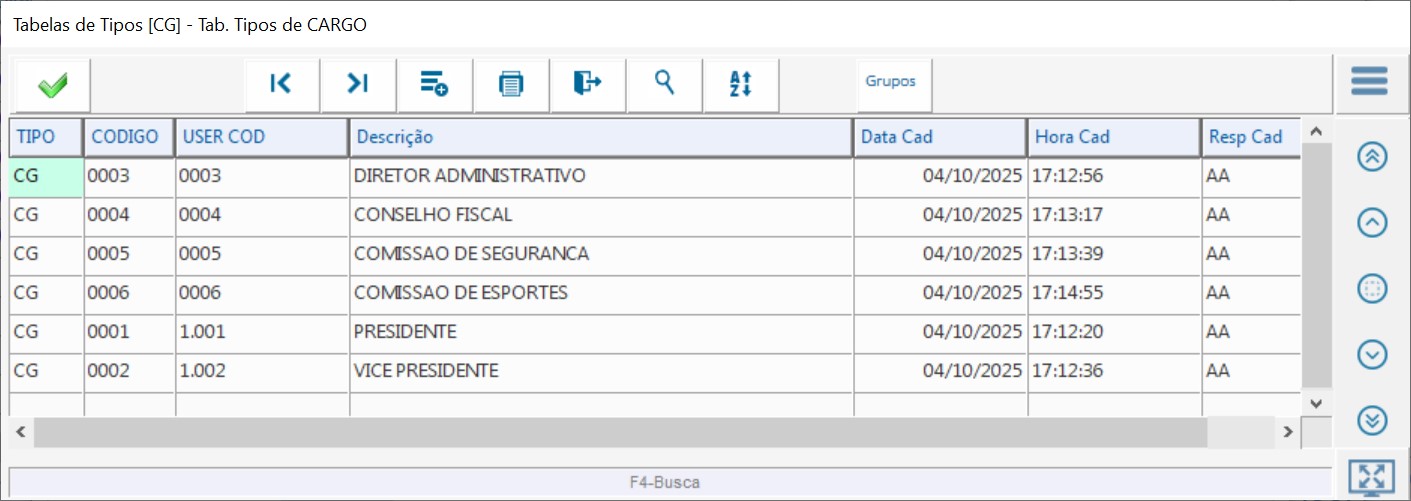Open search with magnifying glass icon
Screen dimensions: 1411x501
click(x=664, y=84)
